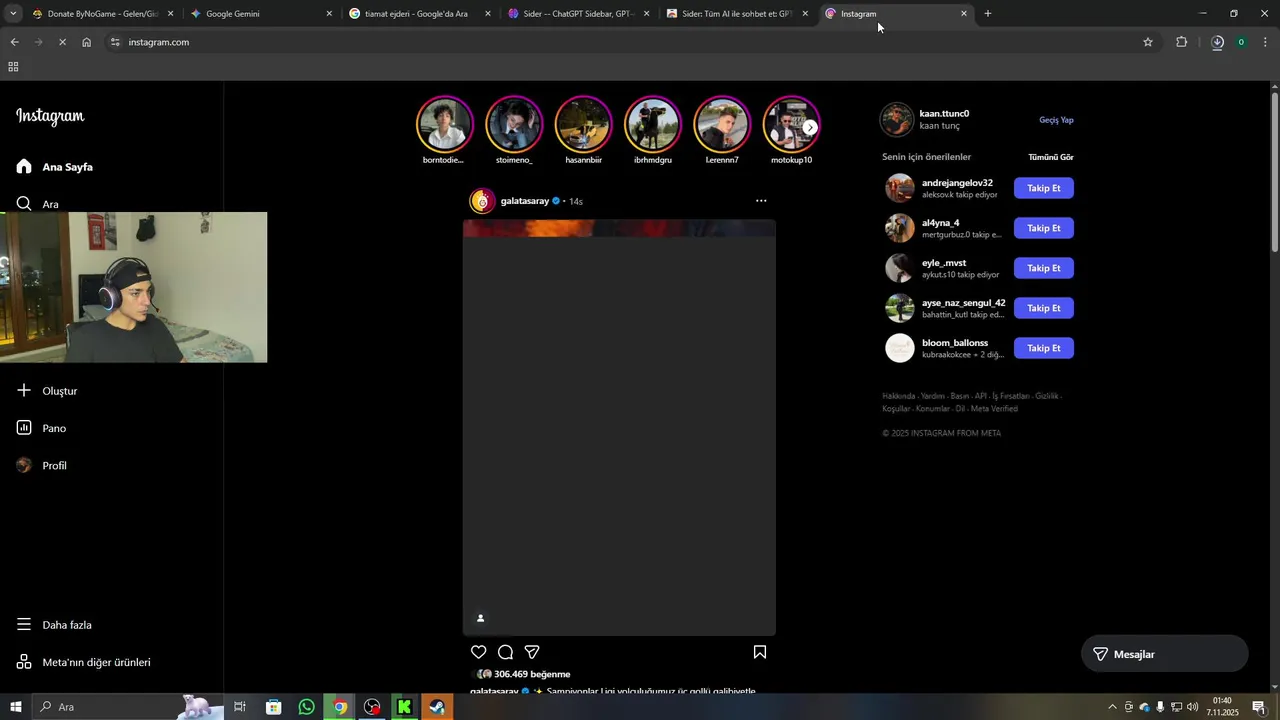This screenshot has width=1280, height=720.
Task: Open the Daha fazla menu
Action: point(54,625)
